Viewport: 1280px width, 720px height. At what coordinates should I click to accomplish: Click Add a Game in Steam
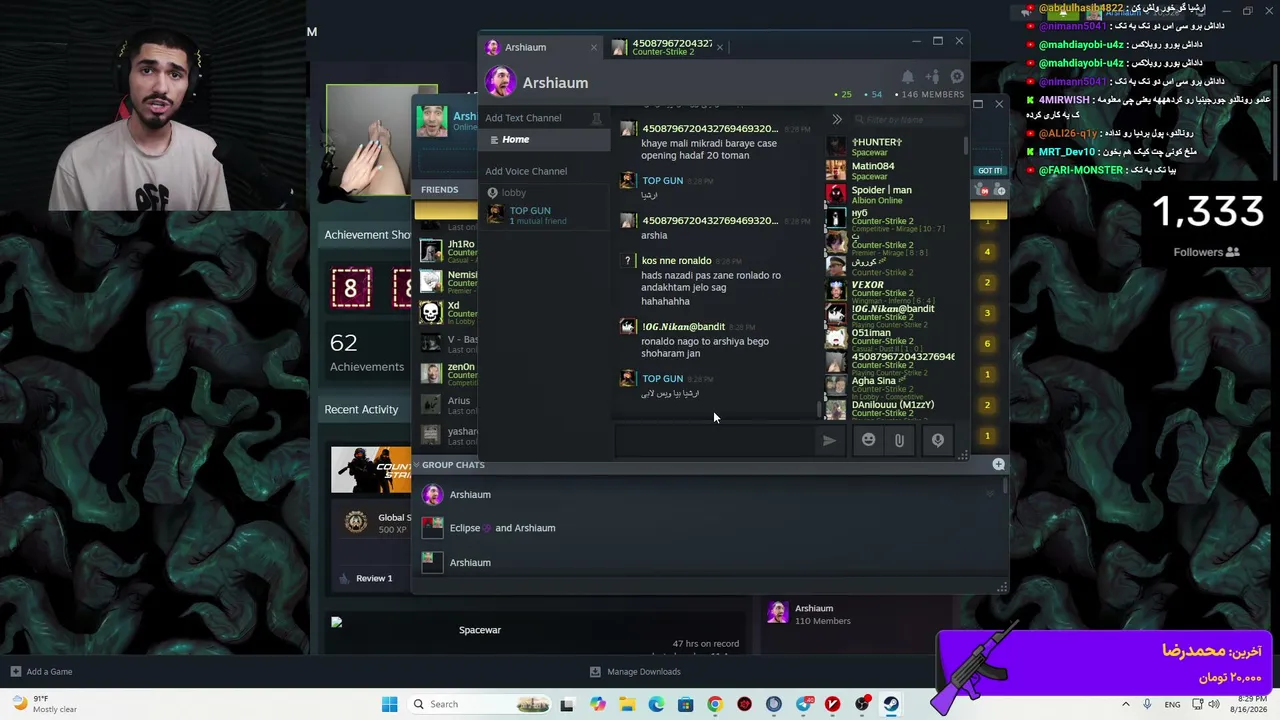(41, 672)
